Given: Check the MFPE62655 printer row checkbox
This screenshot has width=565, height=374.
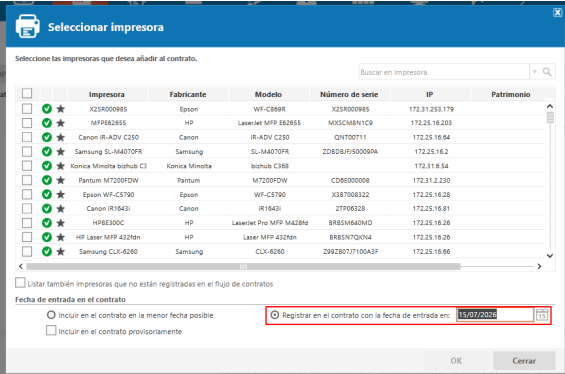Looking at the screenshot, I should click(27, 123).
